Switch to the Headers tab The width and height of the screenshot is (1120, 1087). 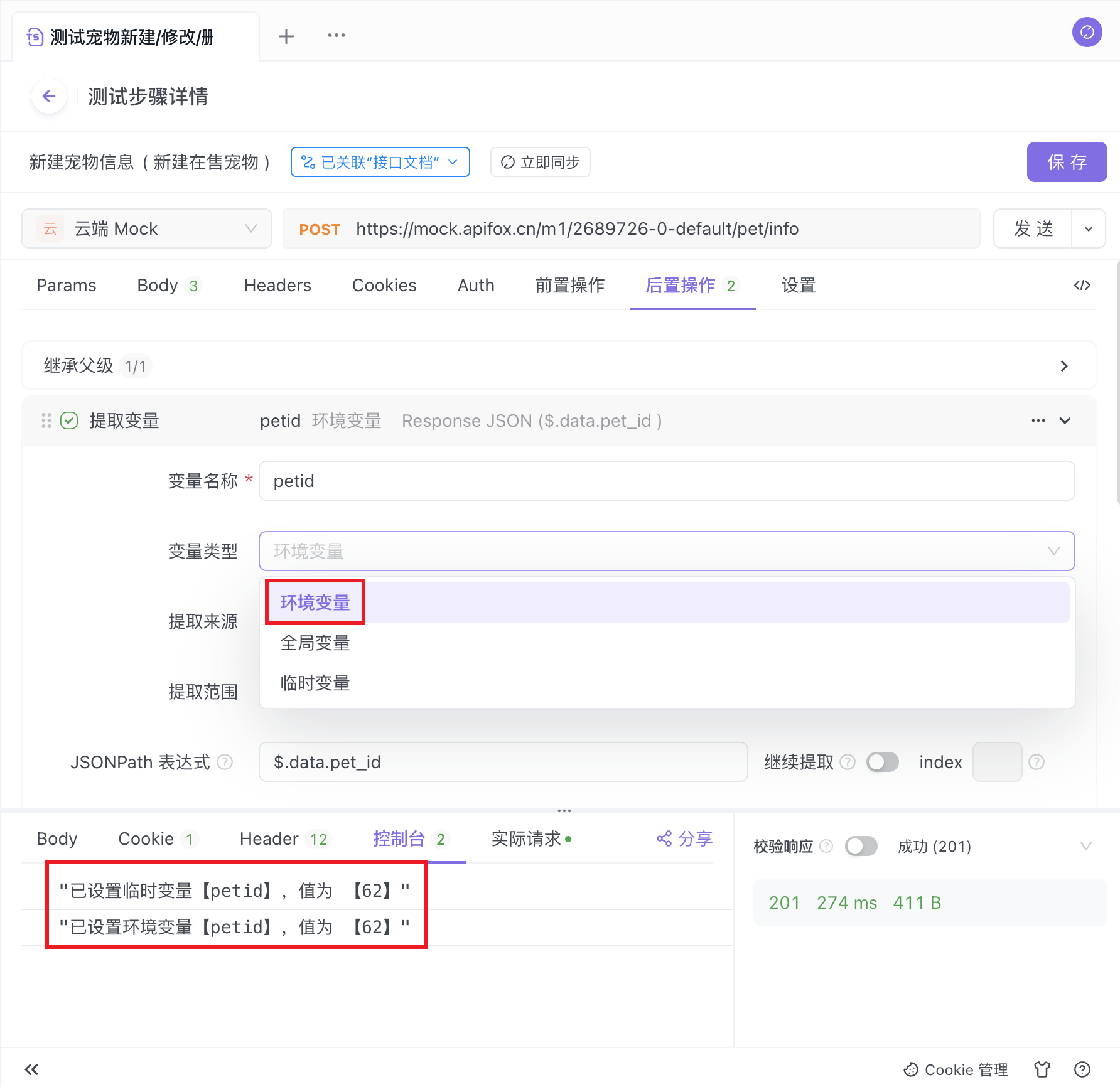pos(277,286)
